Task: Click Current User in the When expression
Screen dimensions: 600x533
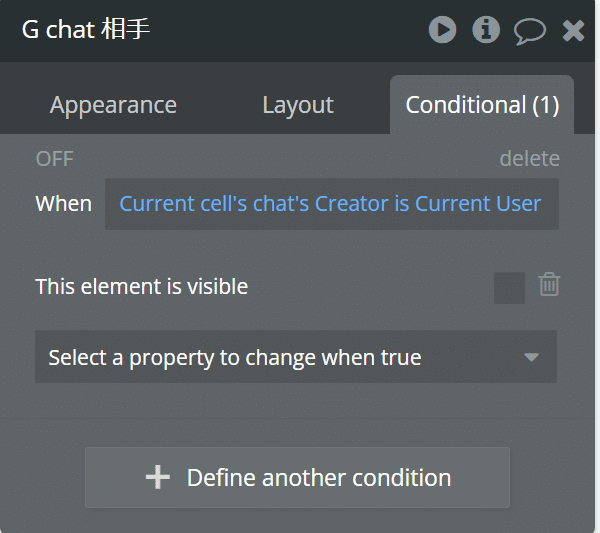Action: (x=478, y=204)
